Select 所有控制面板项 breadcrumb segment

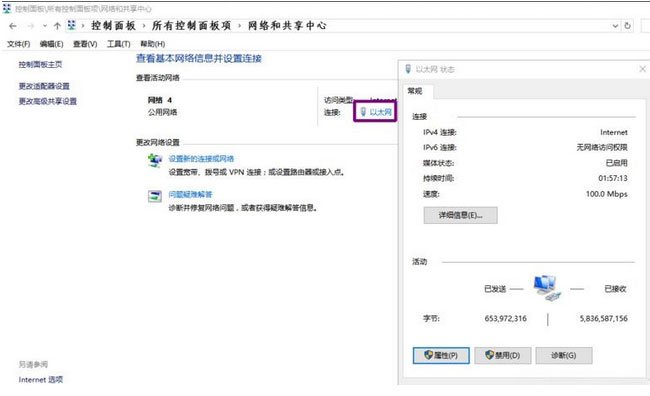click(192, 26)
